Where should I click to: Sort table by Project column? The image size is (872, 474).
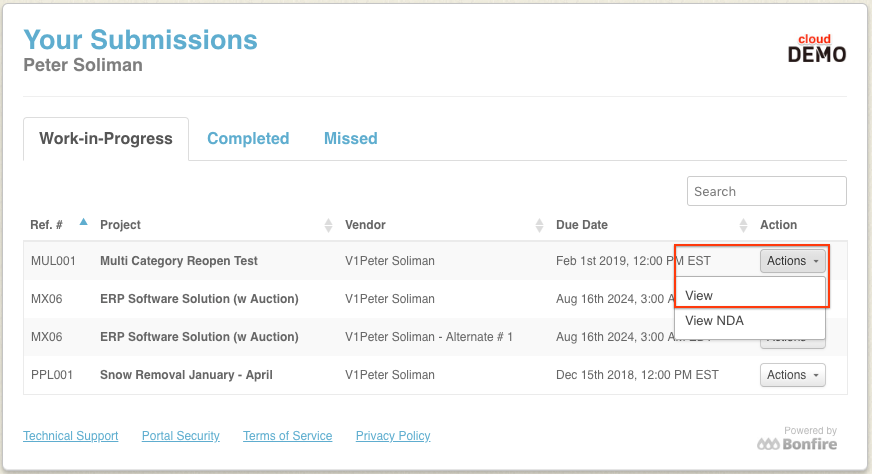[x=328, y=225]
